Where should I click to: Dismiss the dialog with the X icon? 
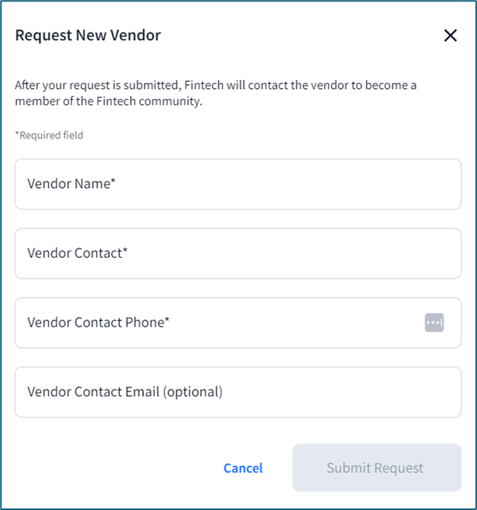450,35
